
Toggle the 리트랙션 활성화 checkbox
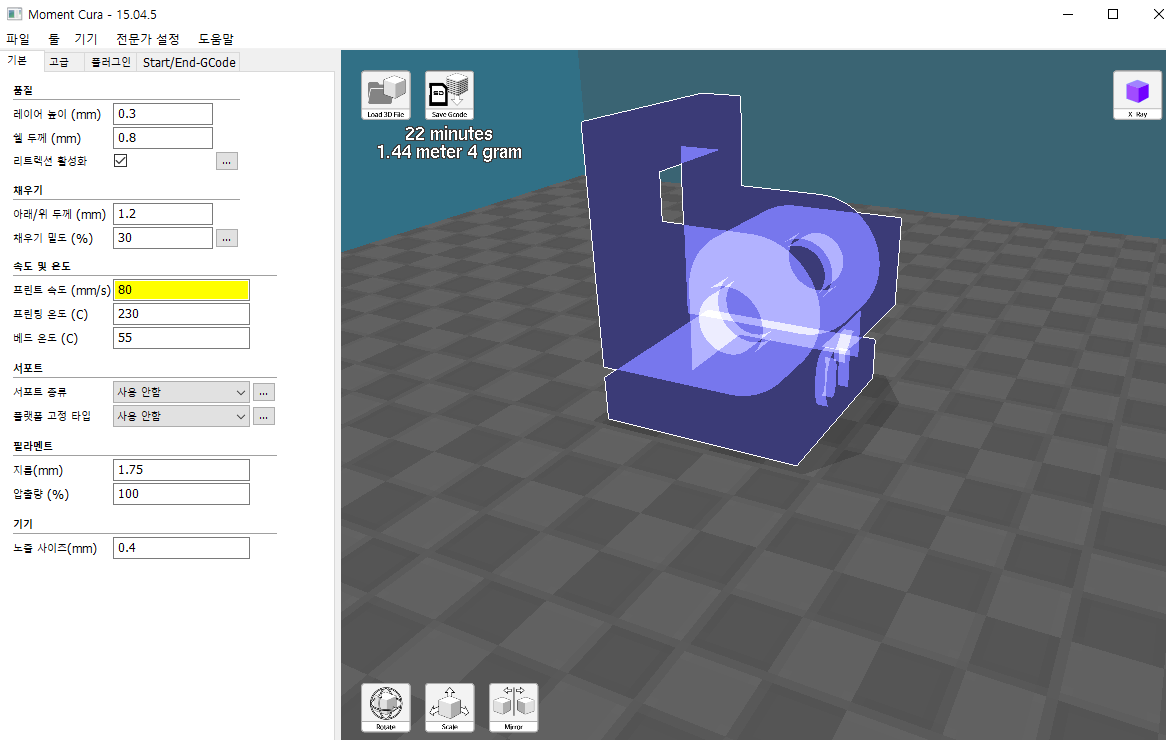point(120,161)
